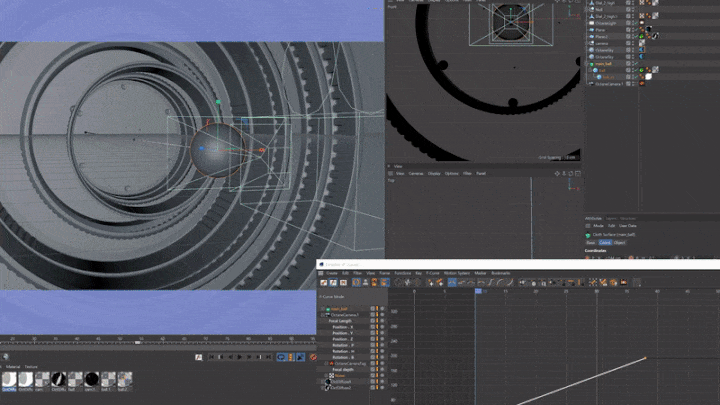Click hamburger icon left of timeline Create menu
This screenshot has width=720, height=405.
pyautogui.click(x=321, y=273)
